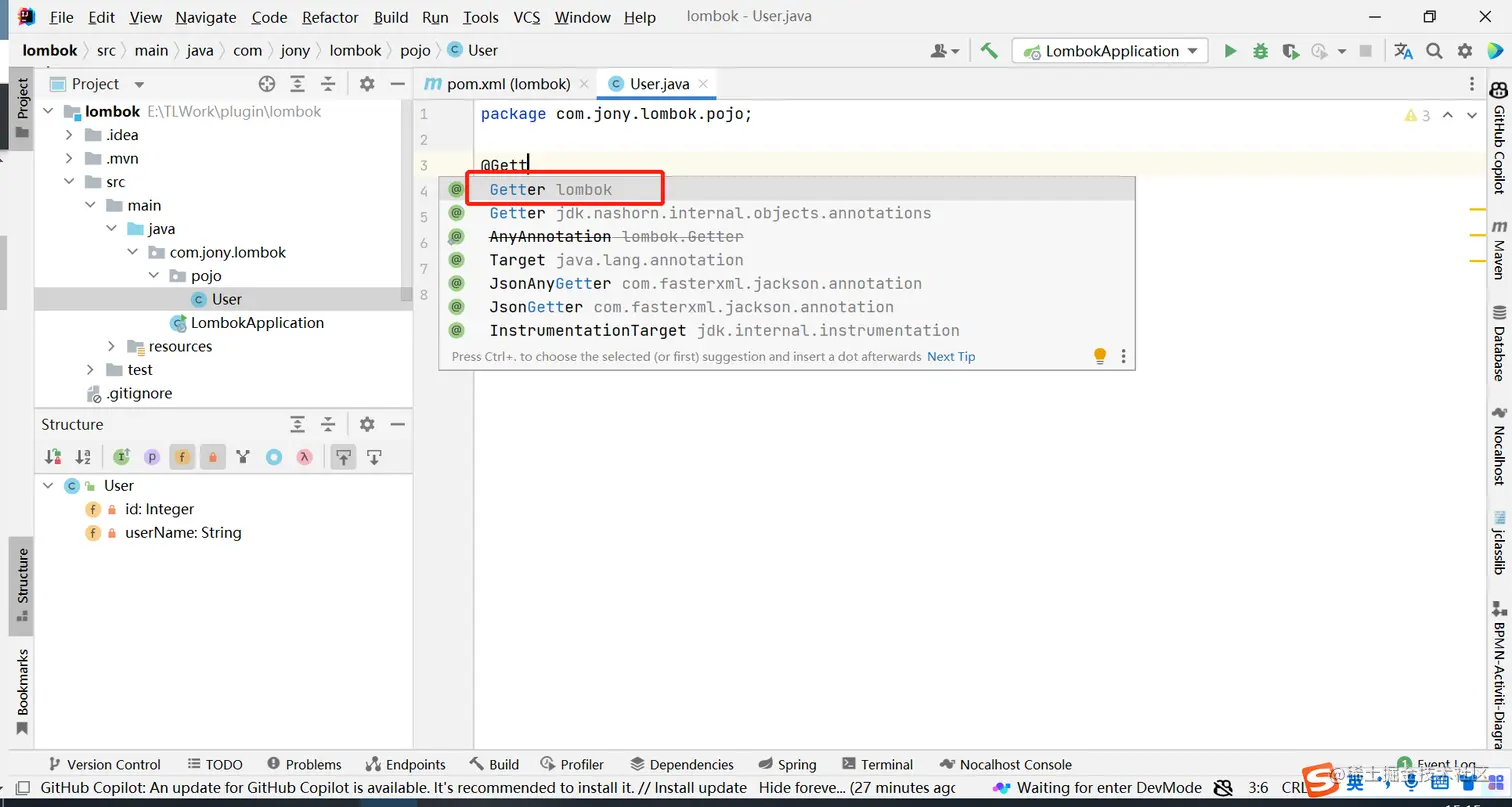1512x807 pixels.
Task: Select Getter lombok completion suggestion
Action: tap(787, 190)
